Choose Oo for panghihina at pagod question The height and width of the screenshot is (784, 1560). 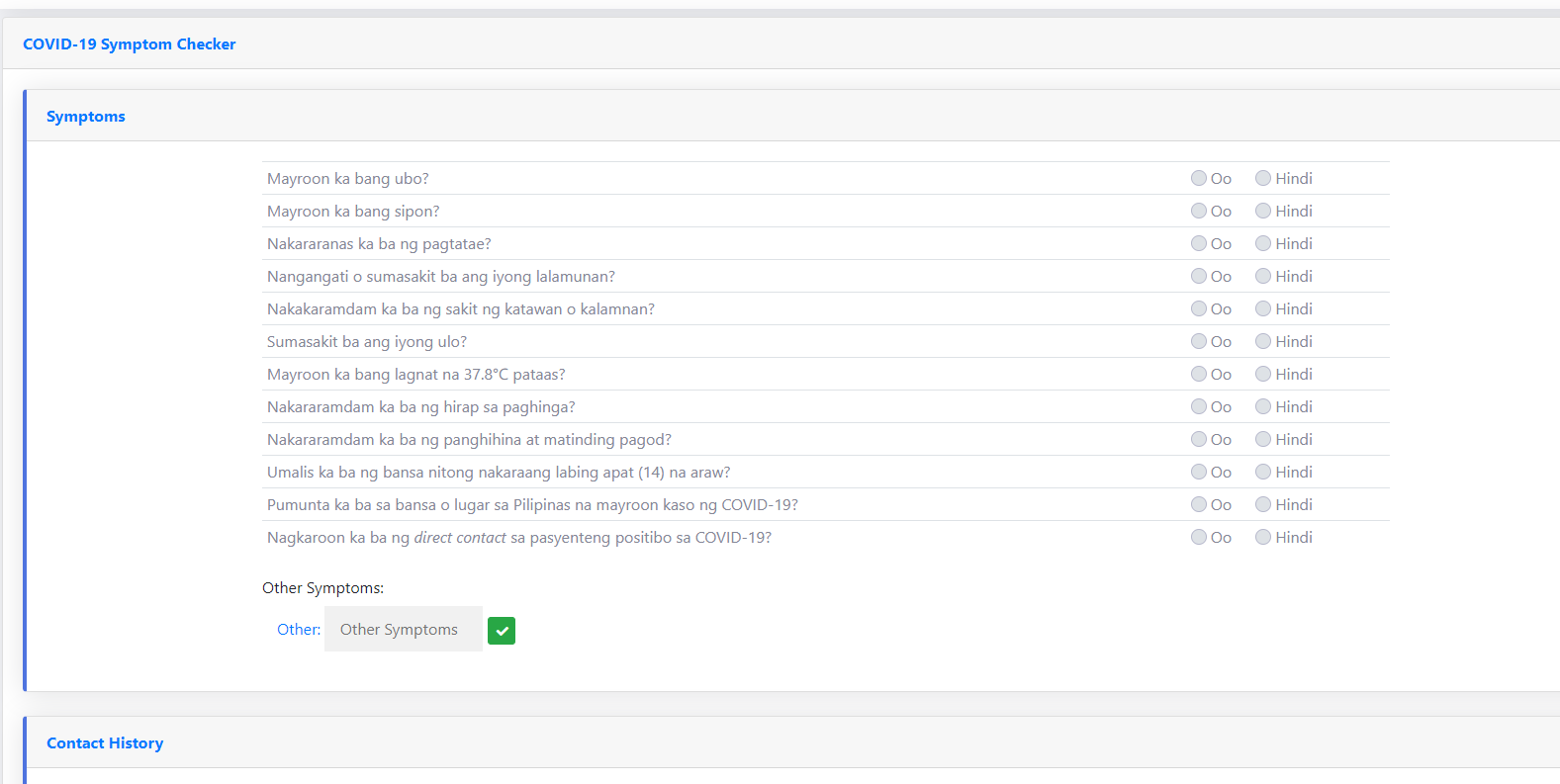click(1199, 440)
